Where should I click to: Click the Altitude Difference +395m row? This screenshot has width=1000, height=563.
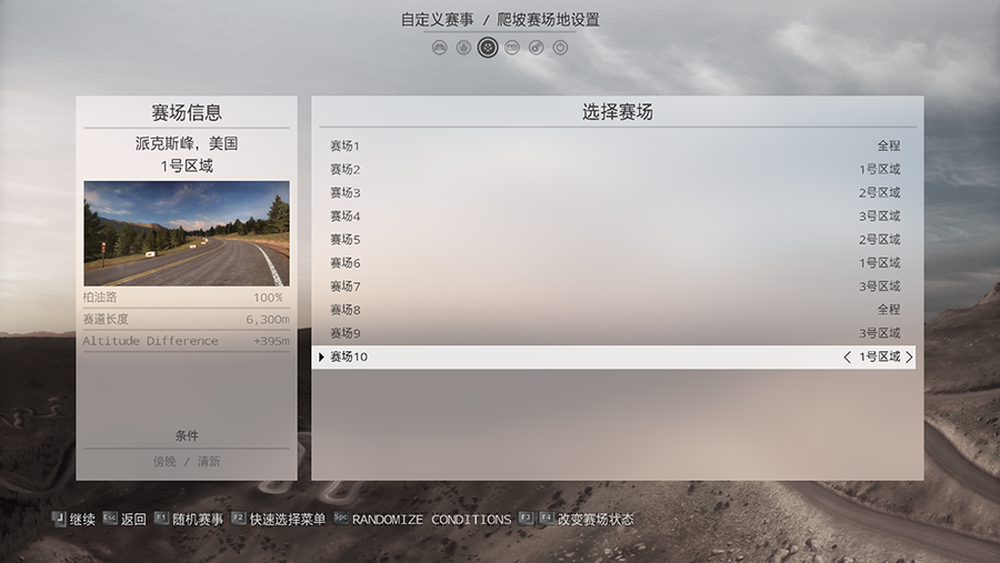pos(186,341)
